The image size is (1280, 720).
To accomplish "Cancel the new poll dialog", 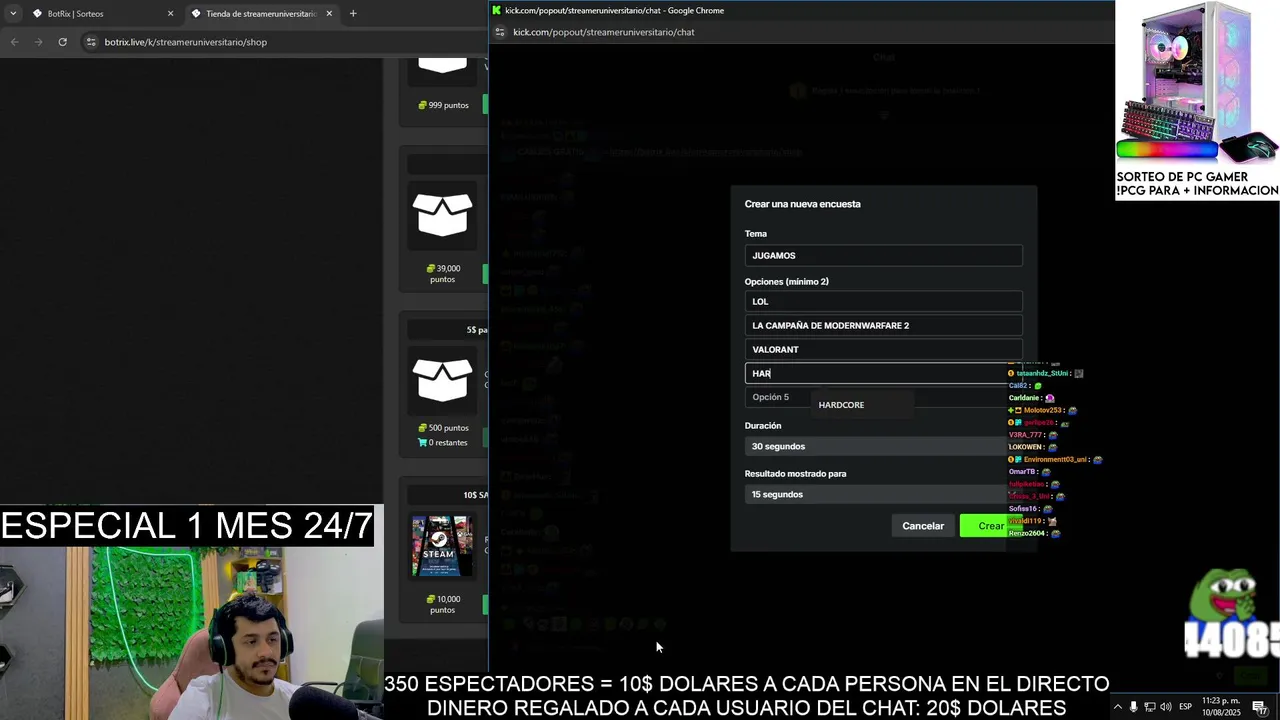I will click(923, 526).
